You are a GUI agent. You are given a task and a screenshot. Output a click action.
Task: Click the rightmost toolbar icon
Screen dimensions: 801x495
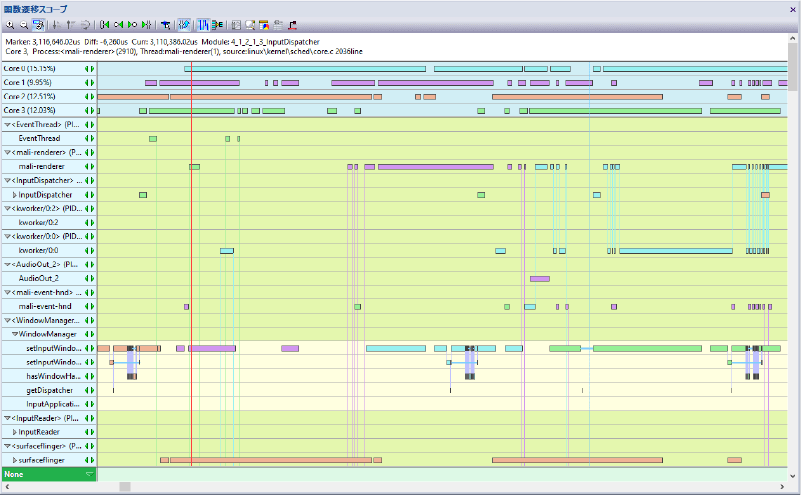[292, 24]
